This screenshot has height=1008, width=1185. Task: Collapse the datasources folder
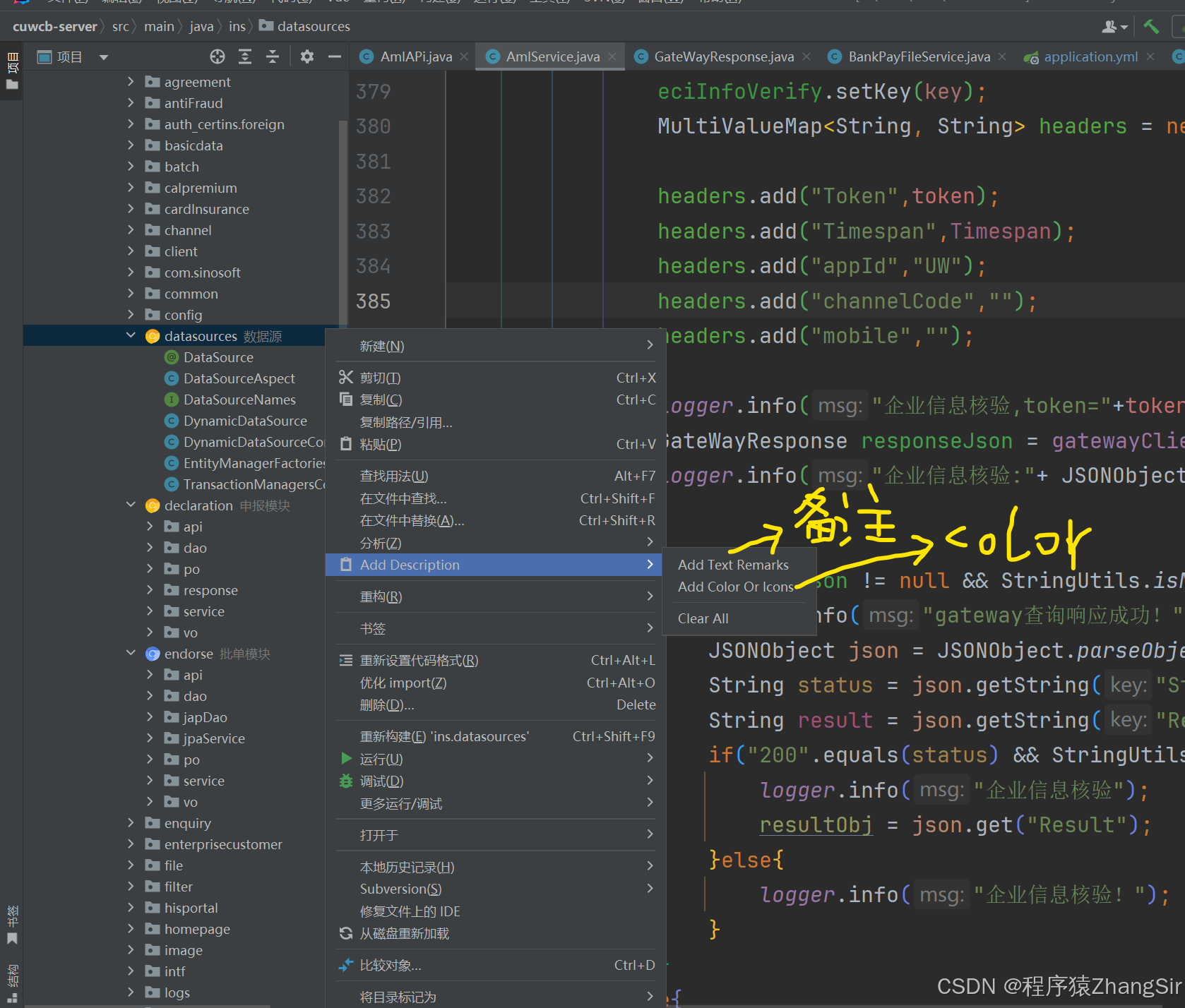click(131, 336)
